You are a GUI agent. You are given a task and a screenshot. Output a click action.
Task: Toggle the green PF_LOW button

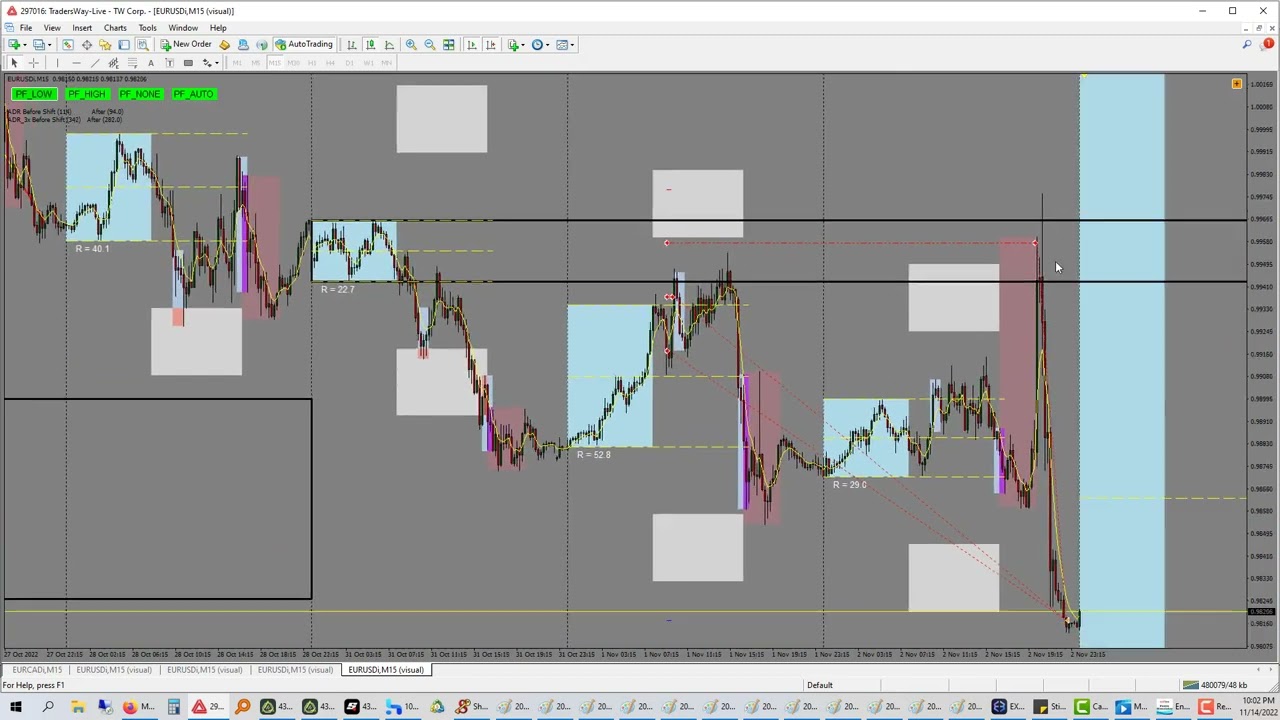pos(34,94)
